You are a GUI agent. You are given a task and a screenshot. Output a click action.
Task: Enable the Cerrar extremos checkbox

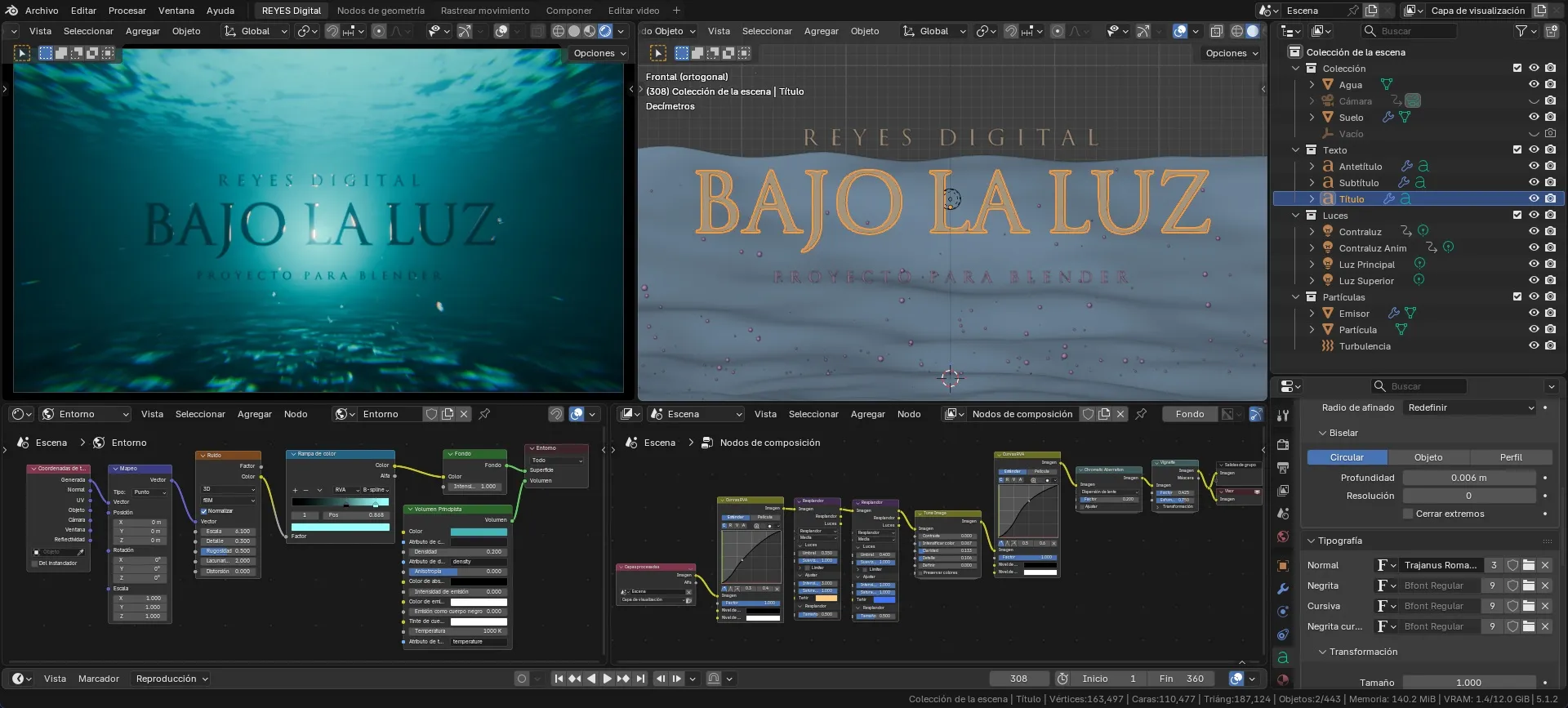(1408, 514)
